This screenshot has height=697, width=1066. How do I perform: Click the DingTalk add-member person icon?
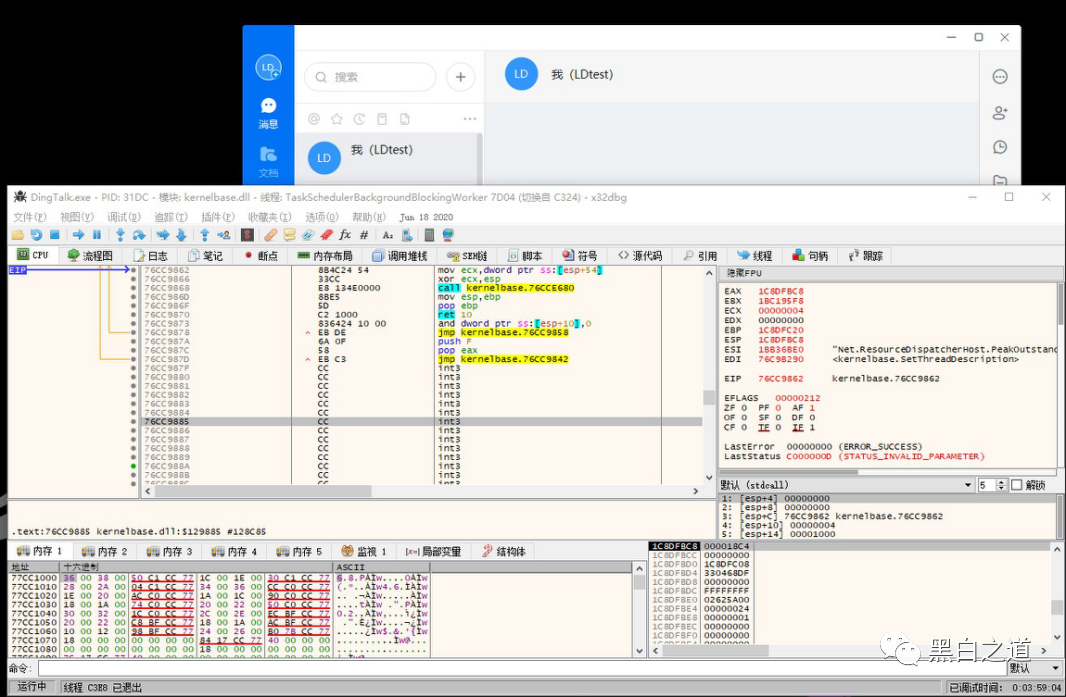pyautogui.click(x=999, y=113)
